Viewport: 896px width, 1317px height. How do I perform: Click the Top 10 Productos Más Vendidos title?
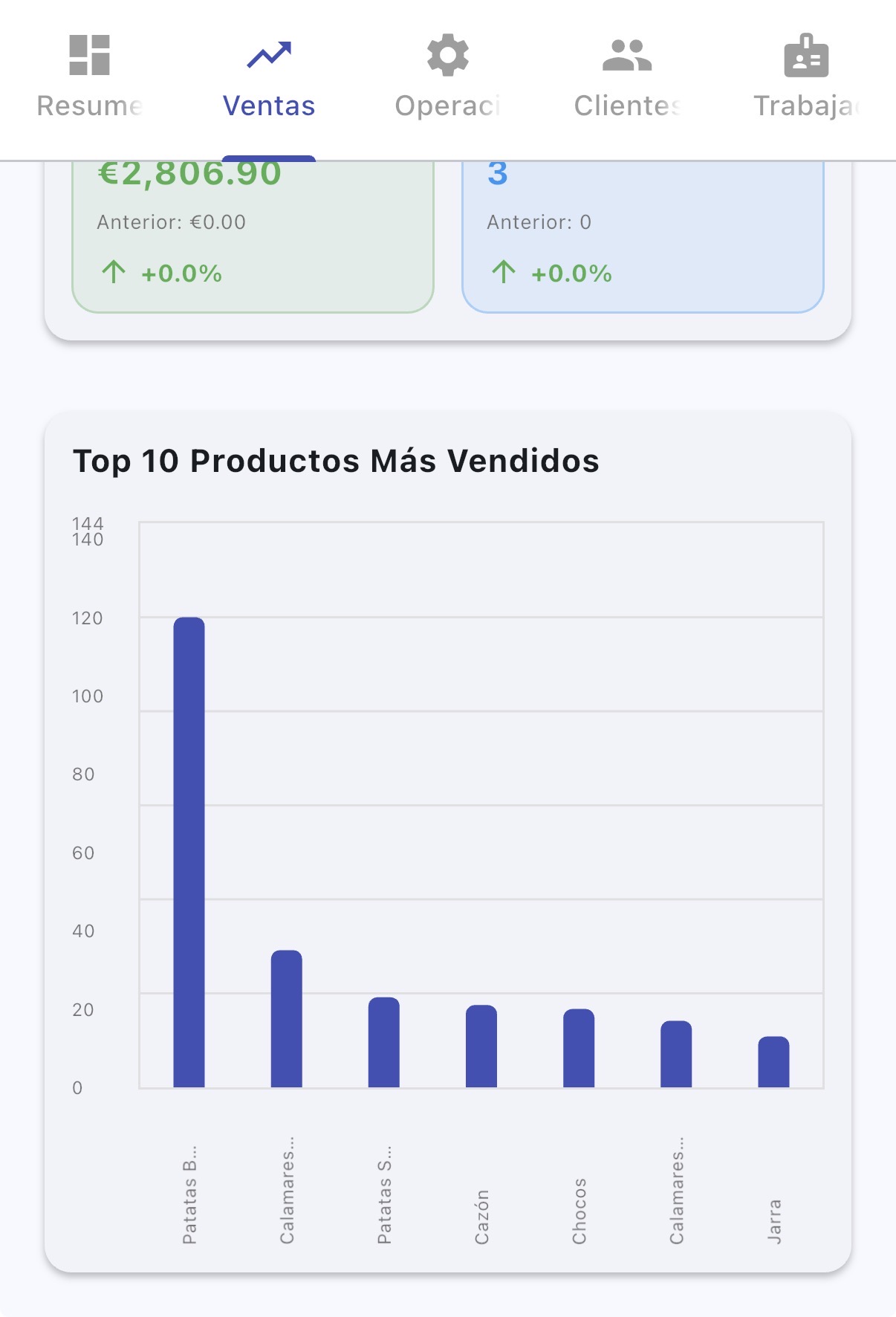336,461
